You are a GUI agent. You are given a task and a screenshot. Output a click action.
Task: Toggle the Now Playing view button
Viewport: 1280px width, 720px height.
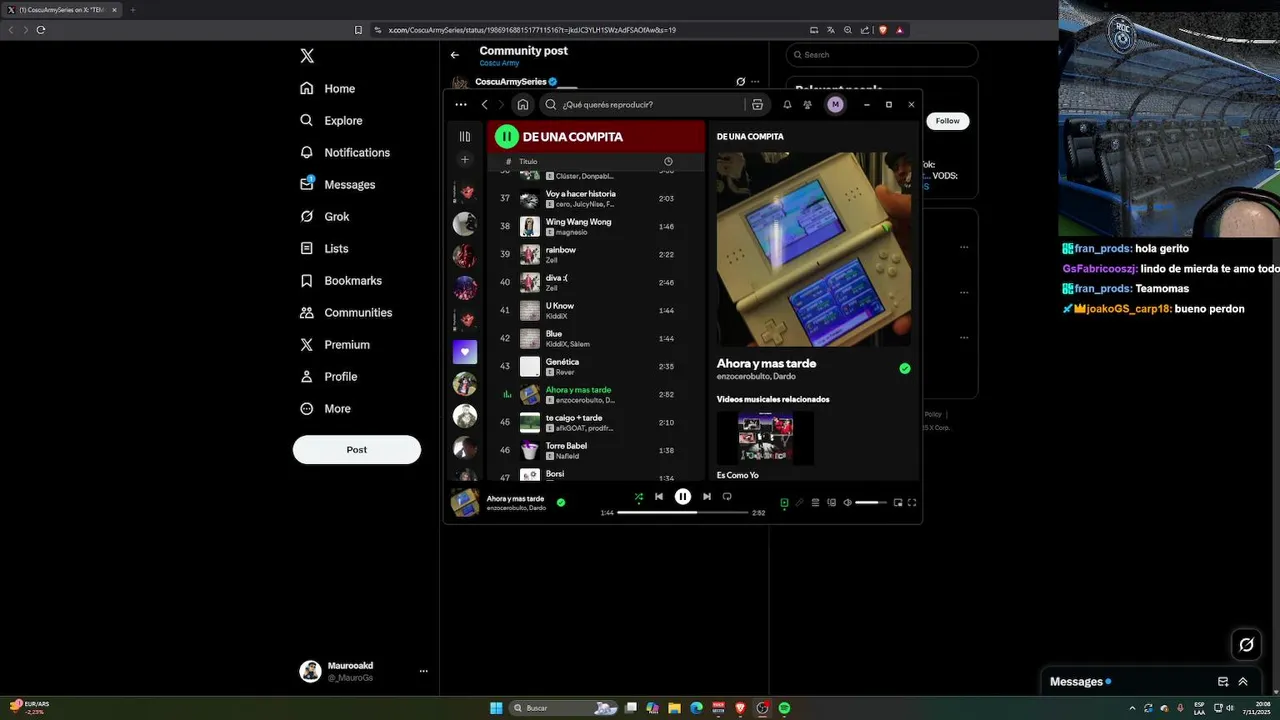click(x=784, y=502)
